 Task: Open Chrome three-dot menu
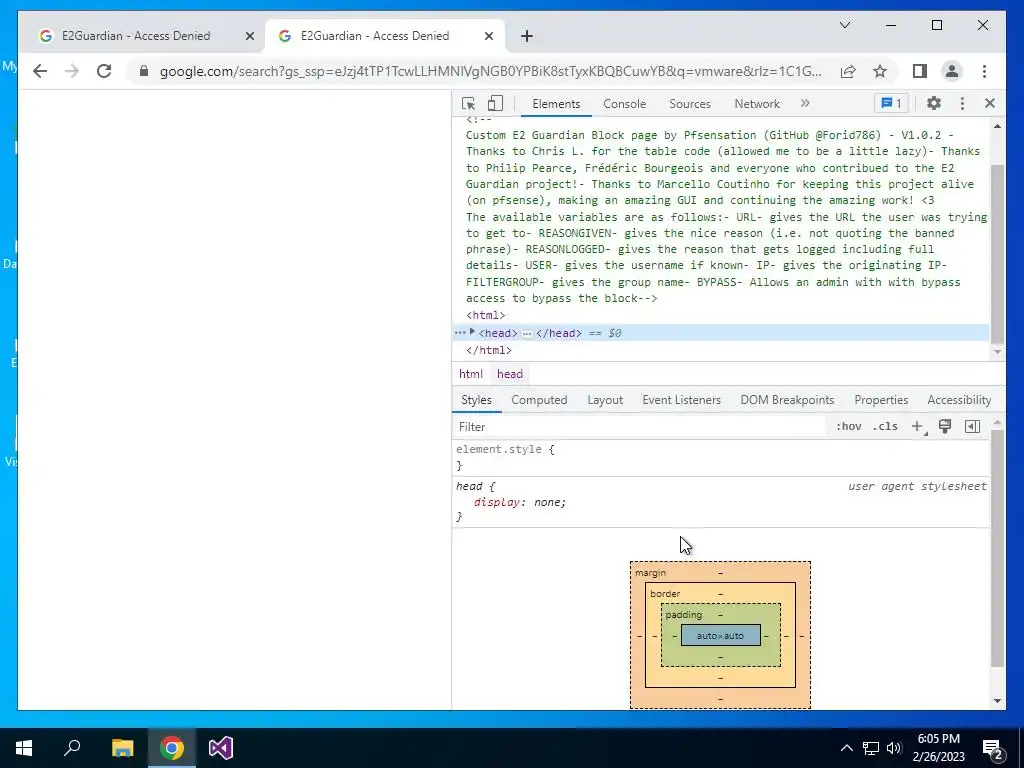[x=984, y=71]
